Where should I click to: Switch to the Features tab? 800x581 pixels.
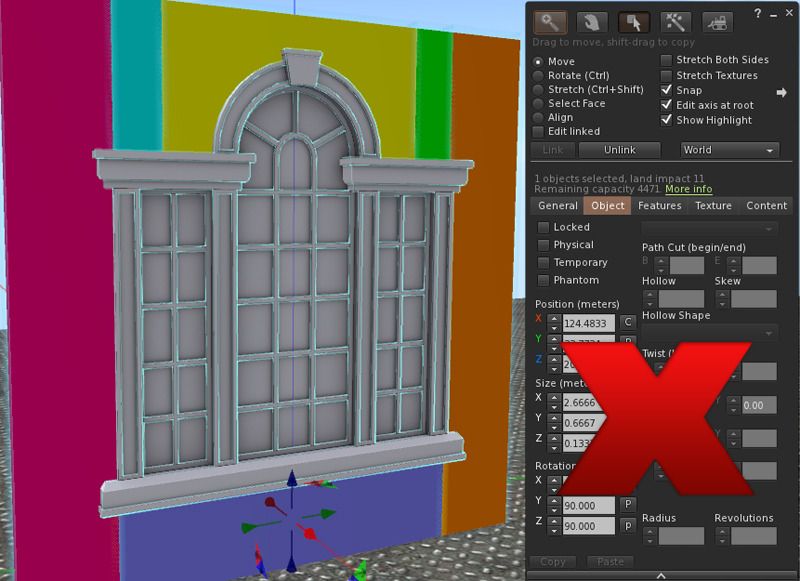pyautogui.click(x=660, y=206)
